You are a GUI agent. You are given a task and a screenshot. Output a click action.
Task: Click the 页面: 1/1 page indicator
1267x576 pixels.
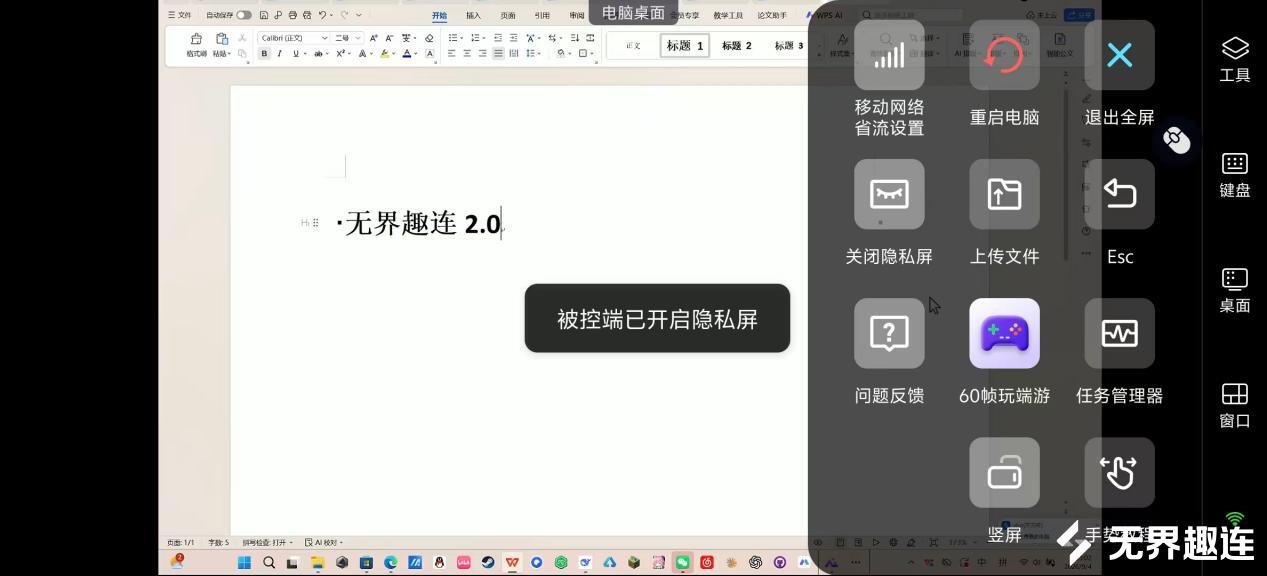point(181,542)
